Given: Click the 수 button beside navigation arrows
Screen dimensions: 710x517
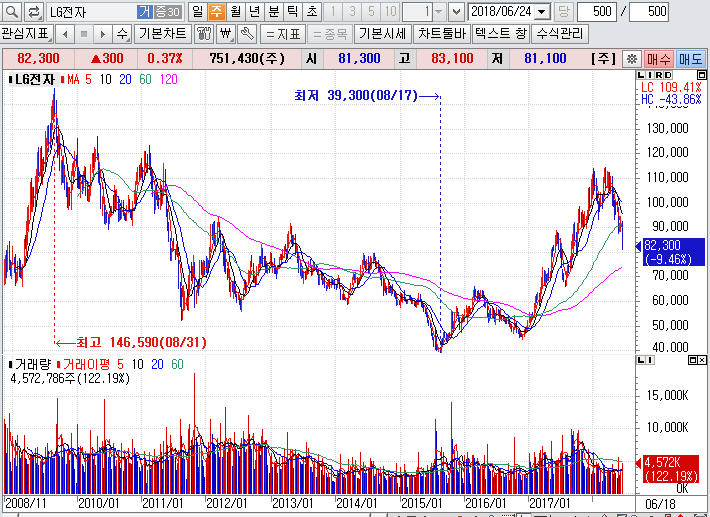Looking at the screenshot, I should pyautogui.click(x=122, y=33).
